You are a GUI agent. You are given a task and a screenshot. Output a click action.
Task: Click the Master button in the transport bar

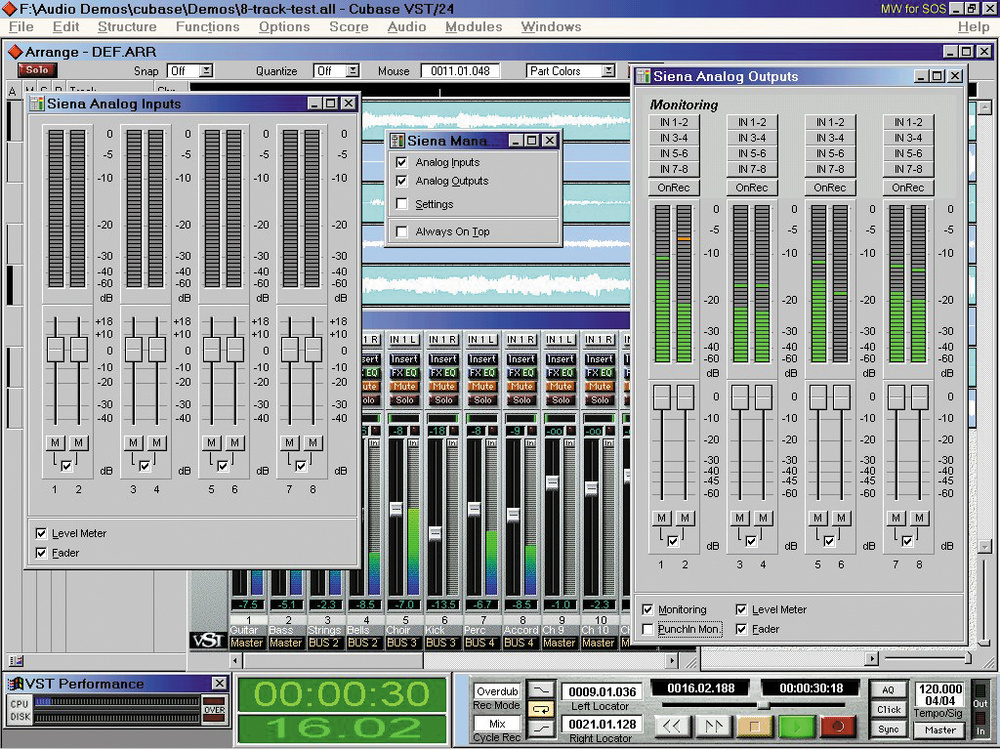939,729
